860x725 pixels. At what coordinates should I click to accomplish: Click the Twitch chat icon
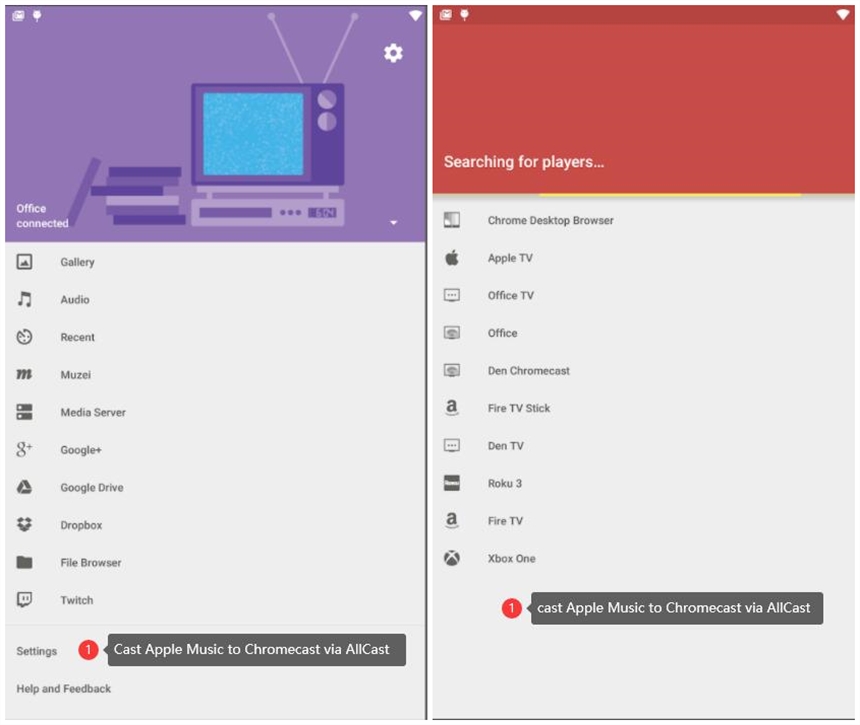tap(24, 599)
